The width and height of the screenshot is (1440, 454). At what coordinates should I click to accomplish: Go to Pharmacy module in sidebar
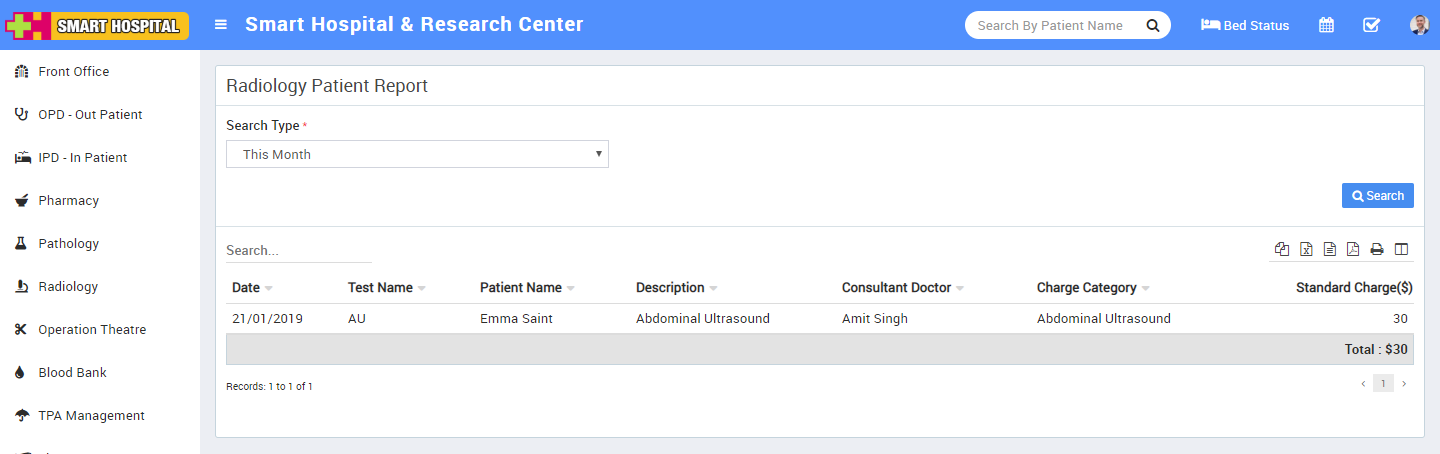click(x=68, y=201)
